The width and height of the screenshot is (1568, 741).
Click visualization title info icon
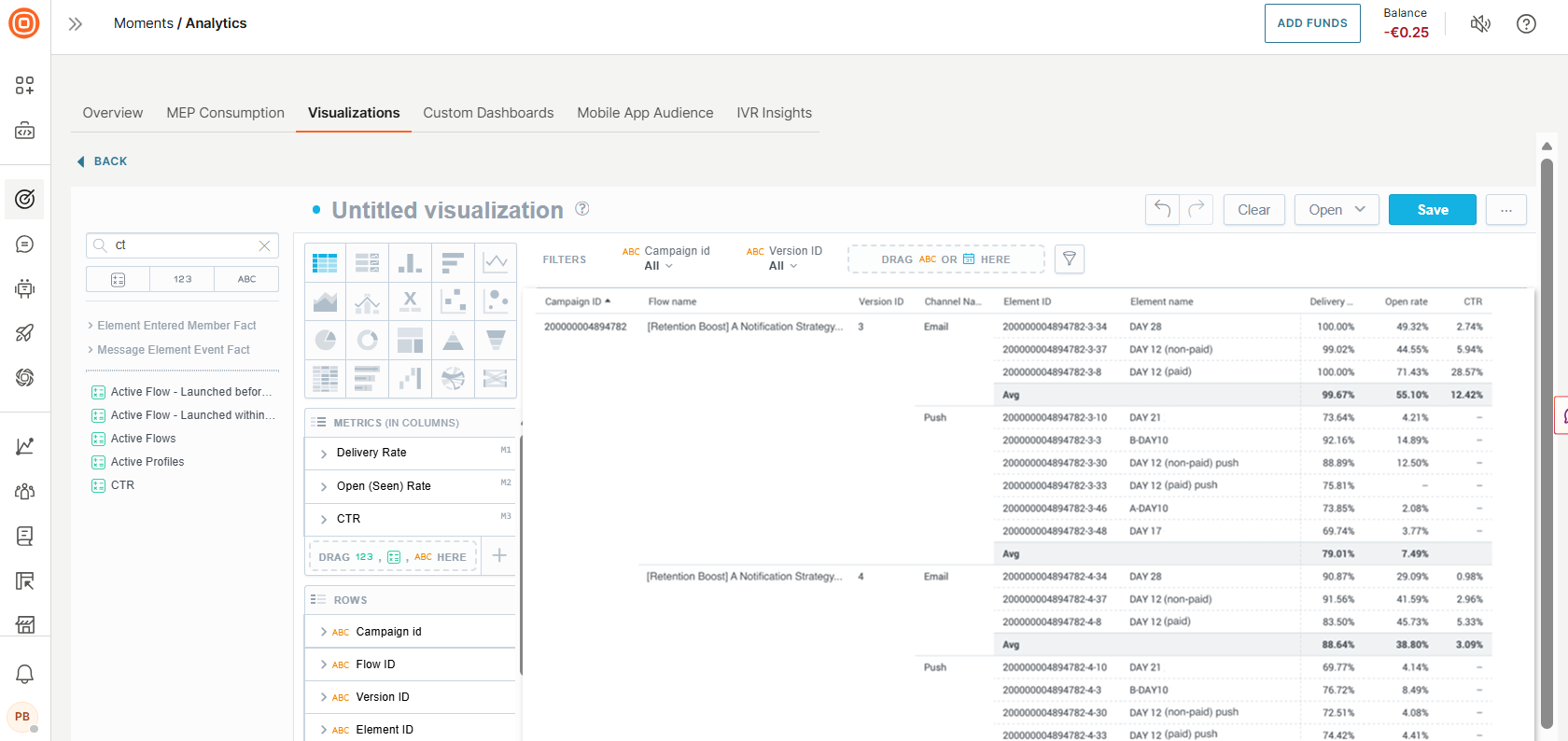[582, 209]
